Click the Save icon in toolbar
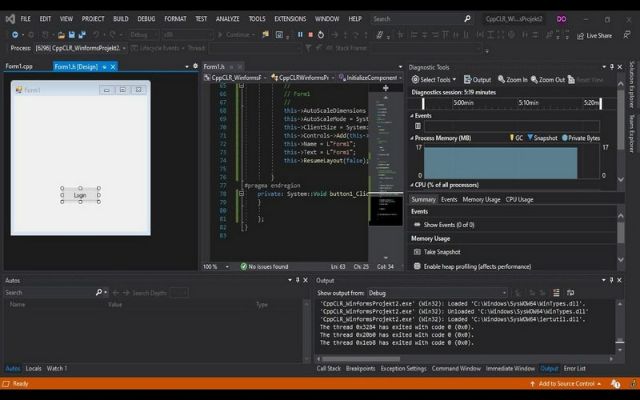The width and height of the screenshot is (640, 400). [x=72, y=35]
